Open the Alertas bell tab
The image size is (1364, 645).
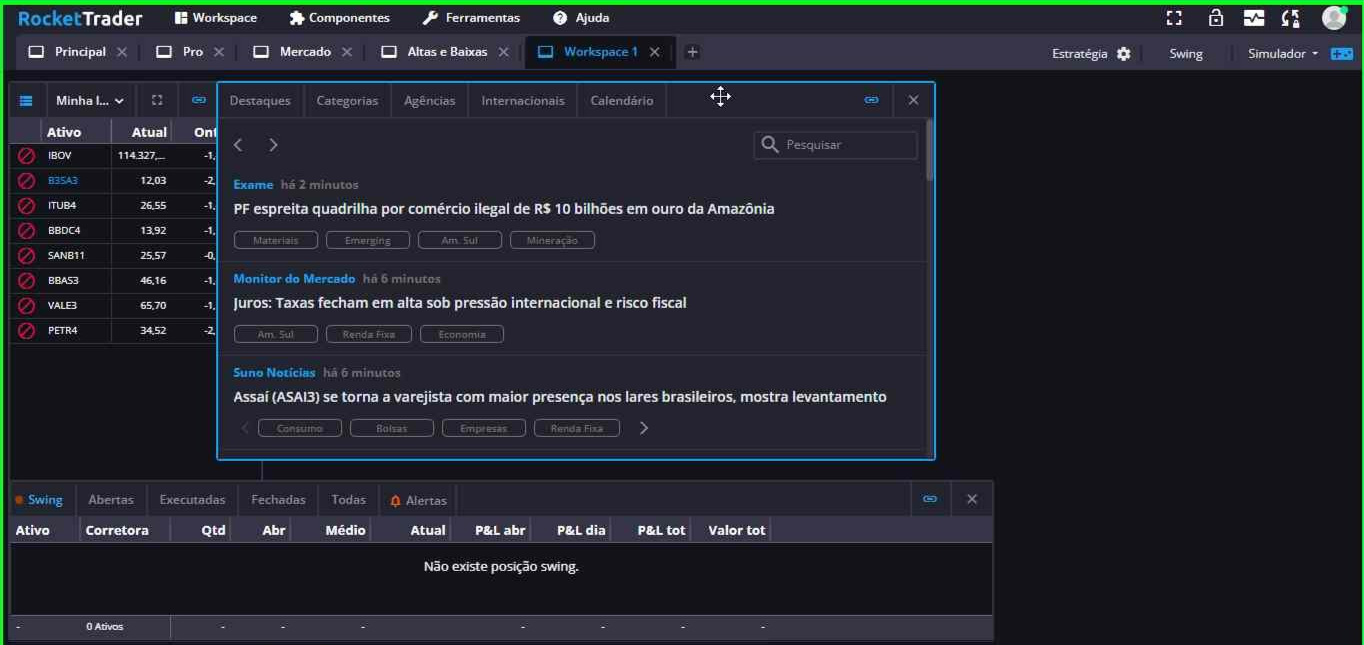(419, 500)
